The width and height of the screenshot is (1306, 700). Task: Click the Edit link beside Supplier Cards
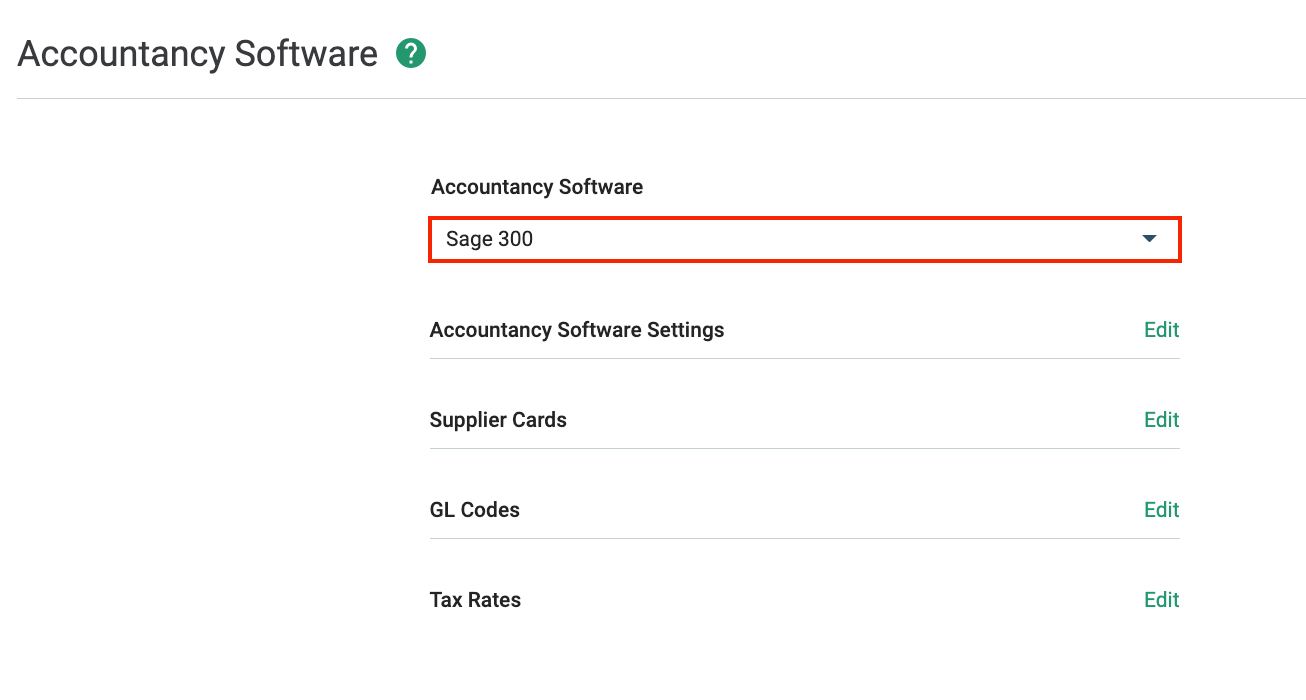[1161, 419]
